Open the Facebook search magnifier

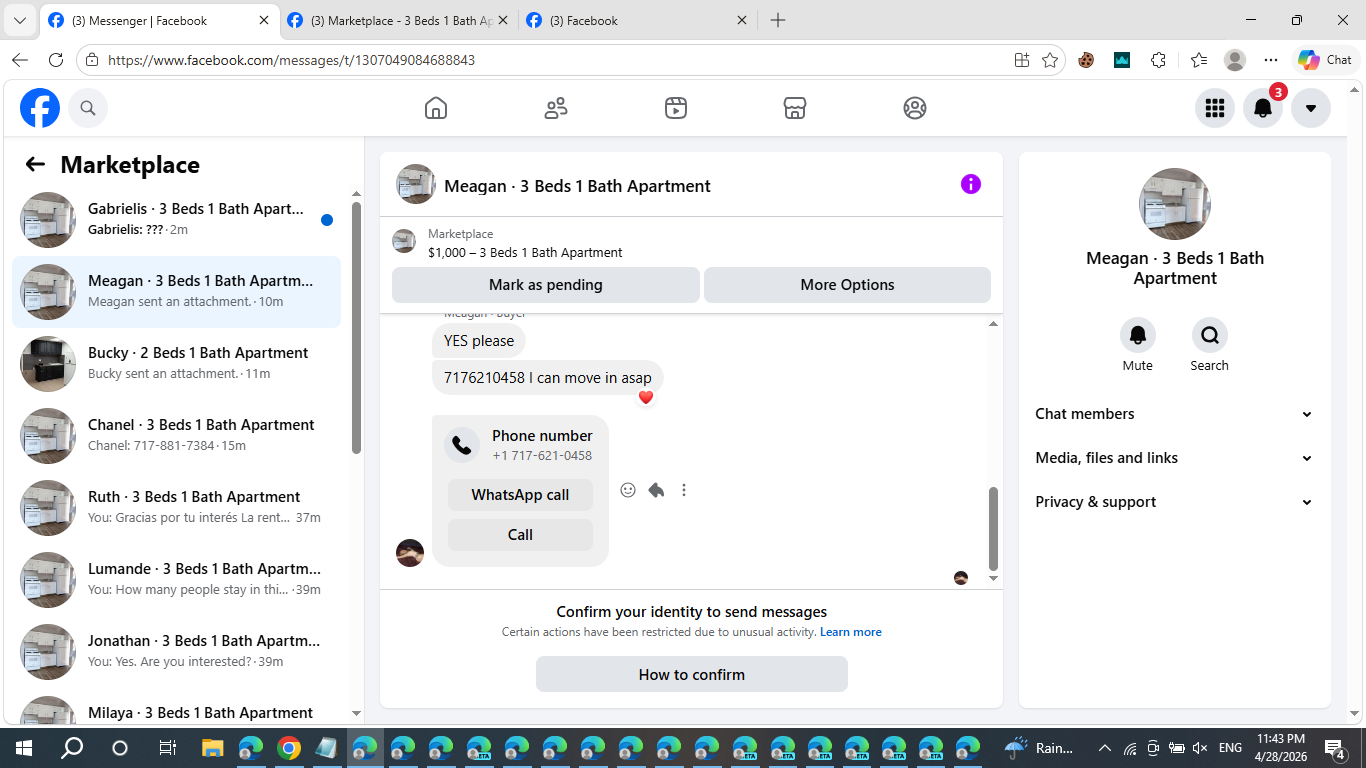click(x=88, y=108)
